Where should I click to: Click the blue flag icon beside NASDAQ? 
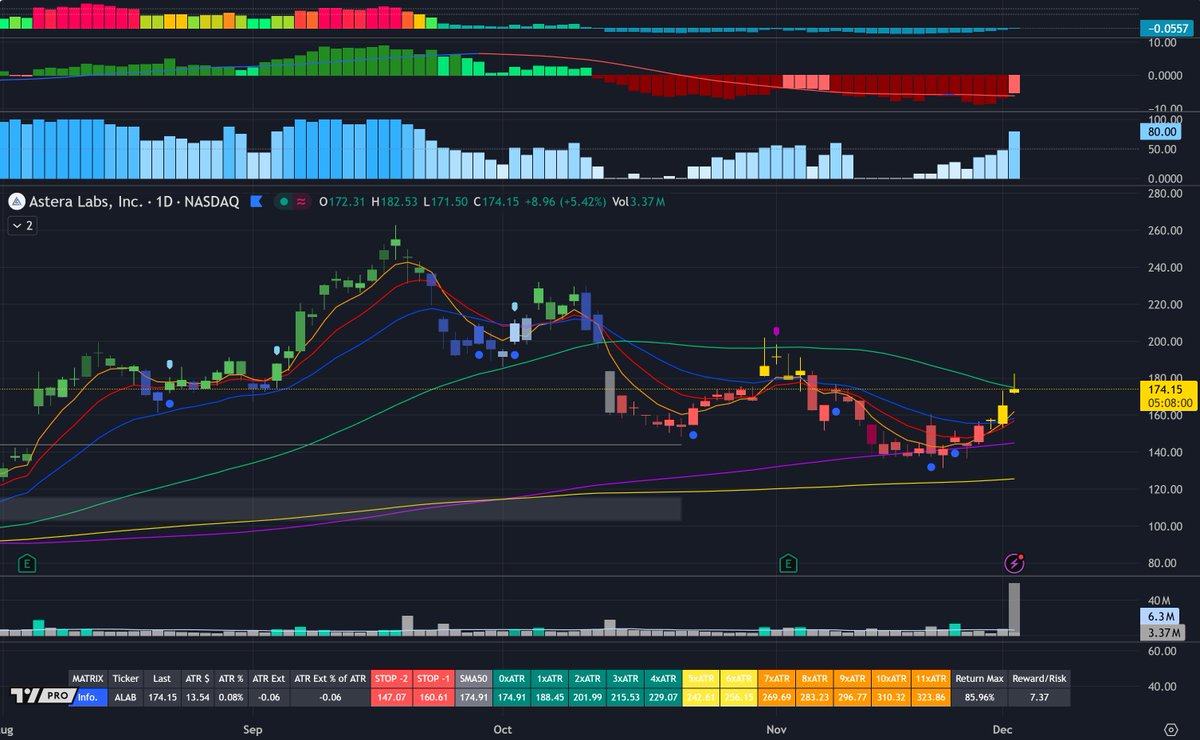coord(256,201)
